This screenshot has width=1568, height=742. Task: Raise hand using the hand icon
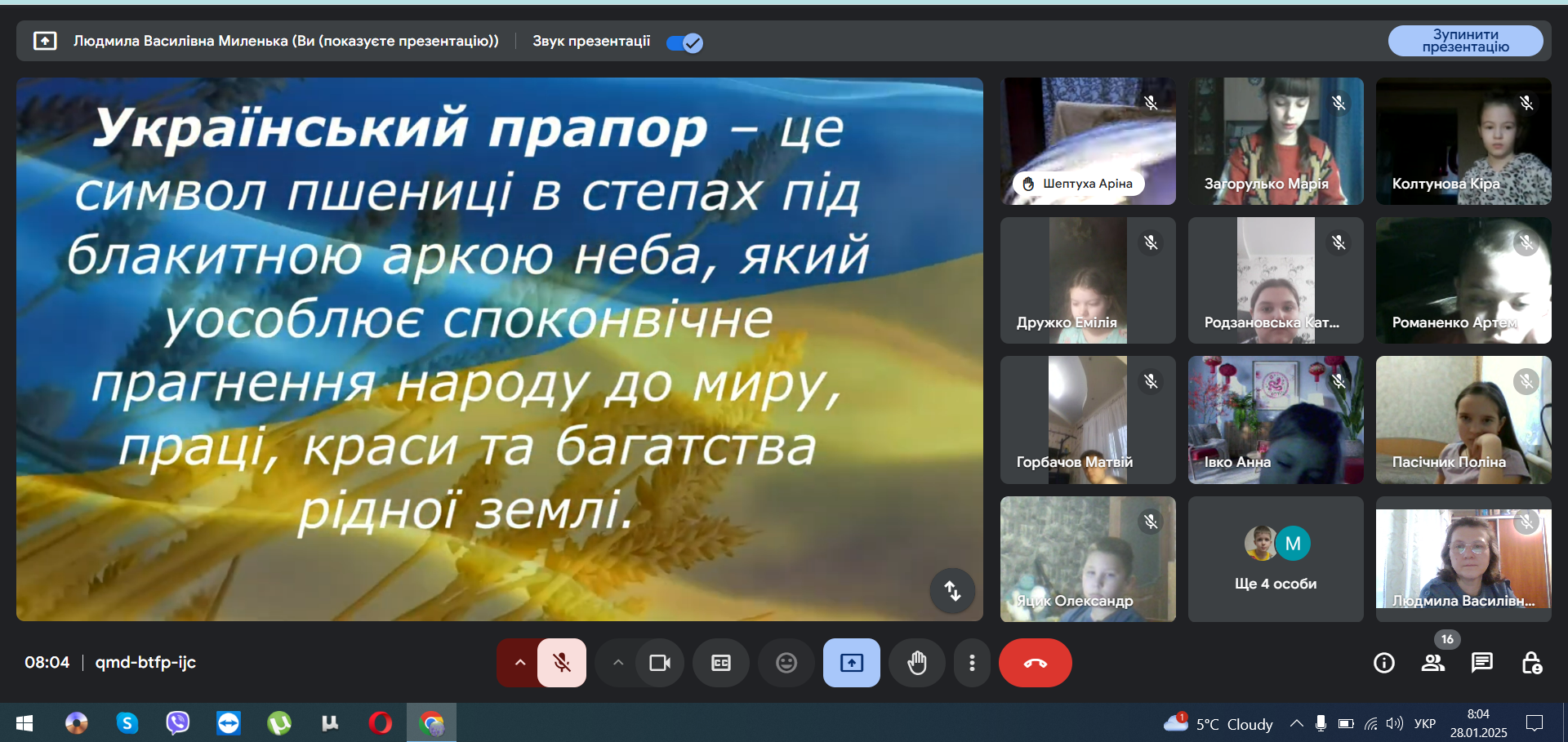point(917,663)
